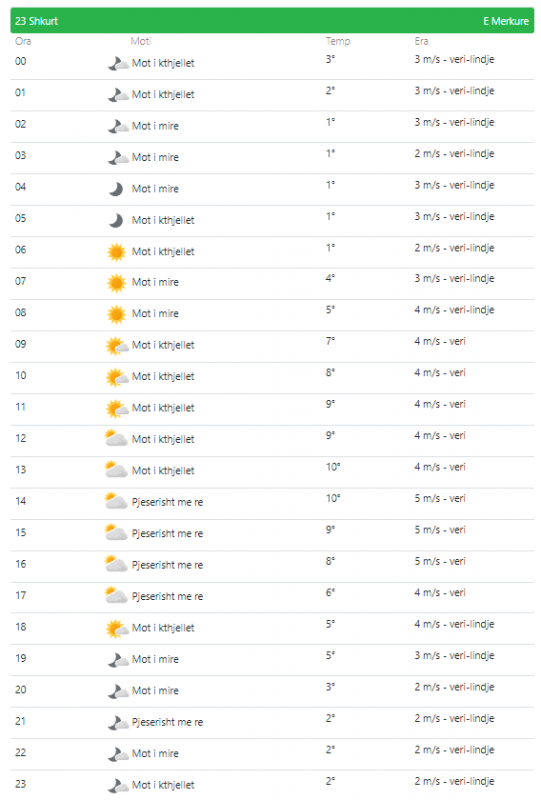Viewport: 541px width, 800px height.
Task: Click the E Merkure day label
Action: (x=506, y=21)
